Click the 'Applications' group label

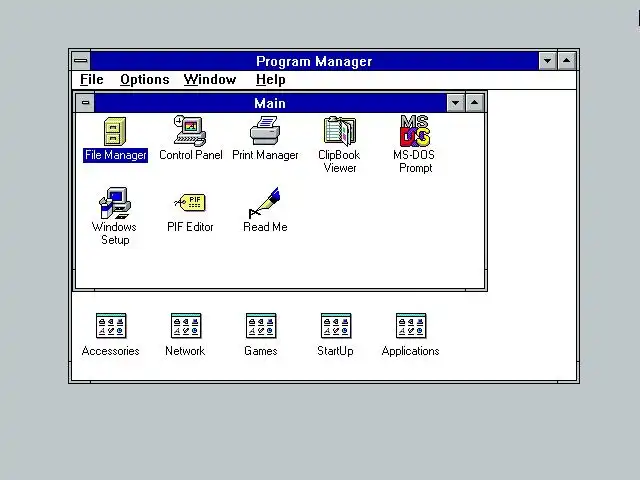click(411, 351)
